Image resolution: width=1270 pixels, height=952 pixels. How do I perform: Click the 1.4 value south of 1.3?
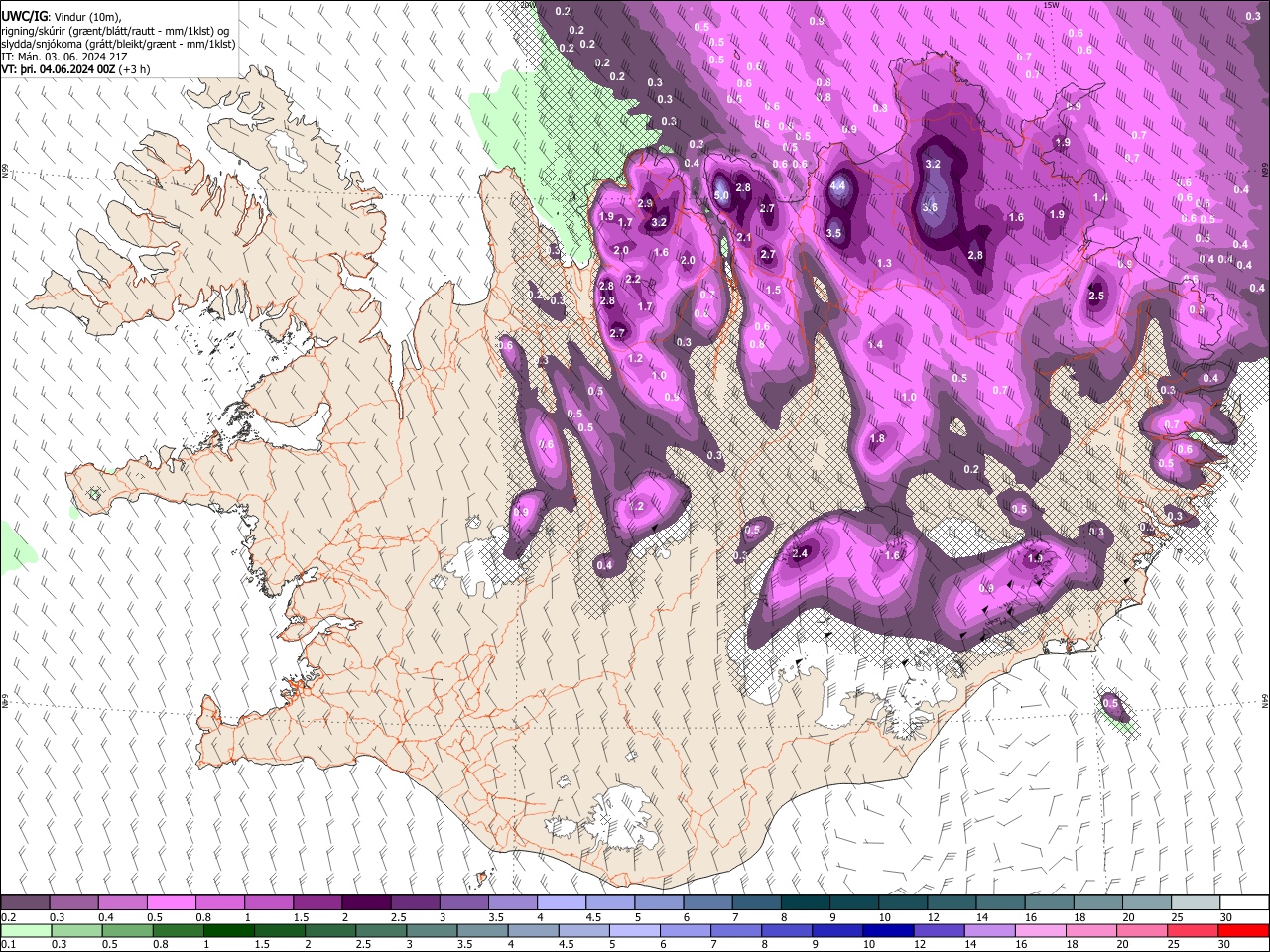[x=875, y=345]
